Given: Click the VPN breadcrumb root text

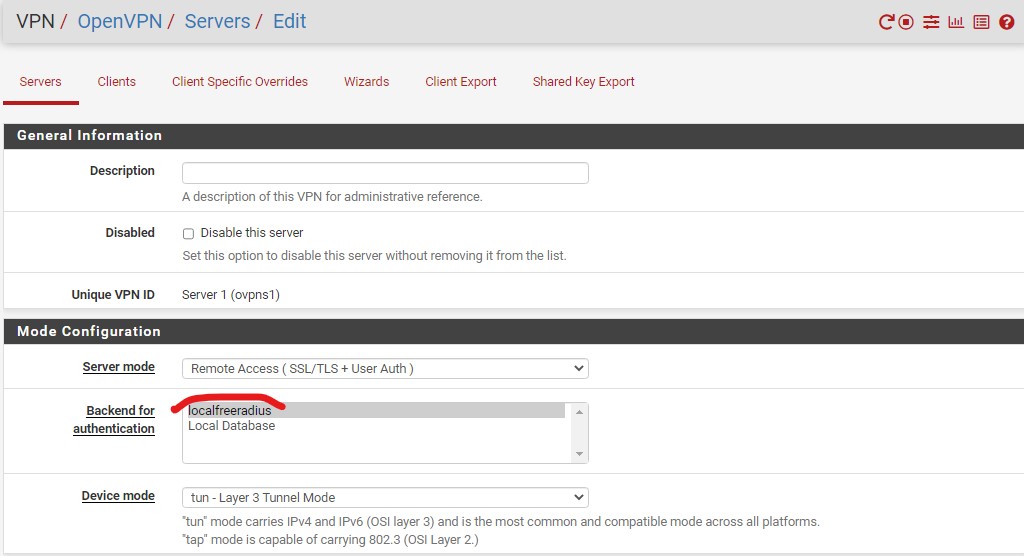Looking at the screenshot, I should click(35, 22).
